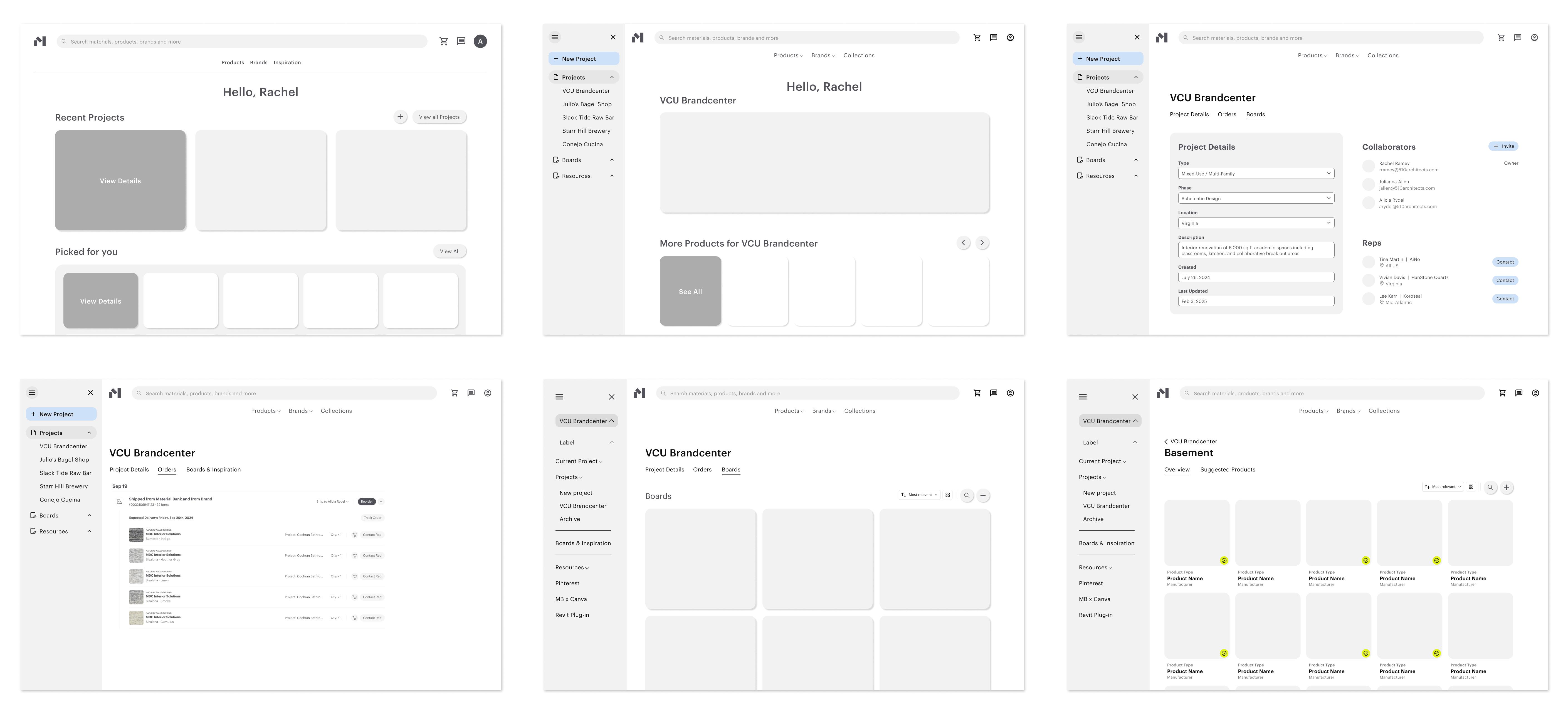Screen dimensions: 1568x714
Task: Open hamburger menu in the More Products frame
Action: click(x=555, y=37)
